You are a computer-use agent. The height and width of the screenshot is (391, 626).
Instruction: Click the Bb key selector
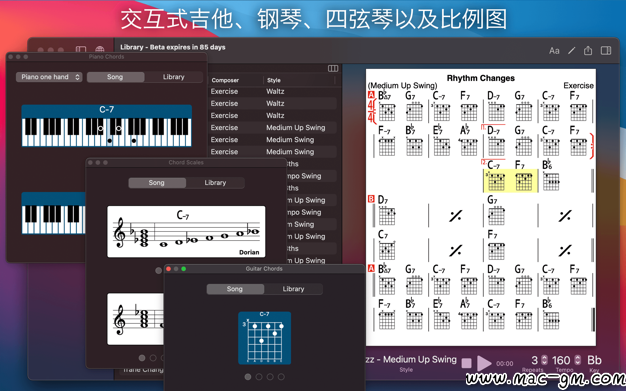(594, 360)
